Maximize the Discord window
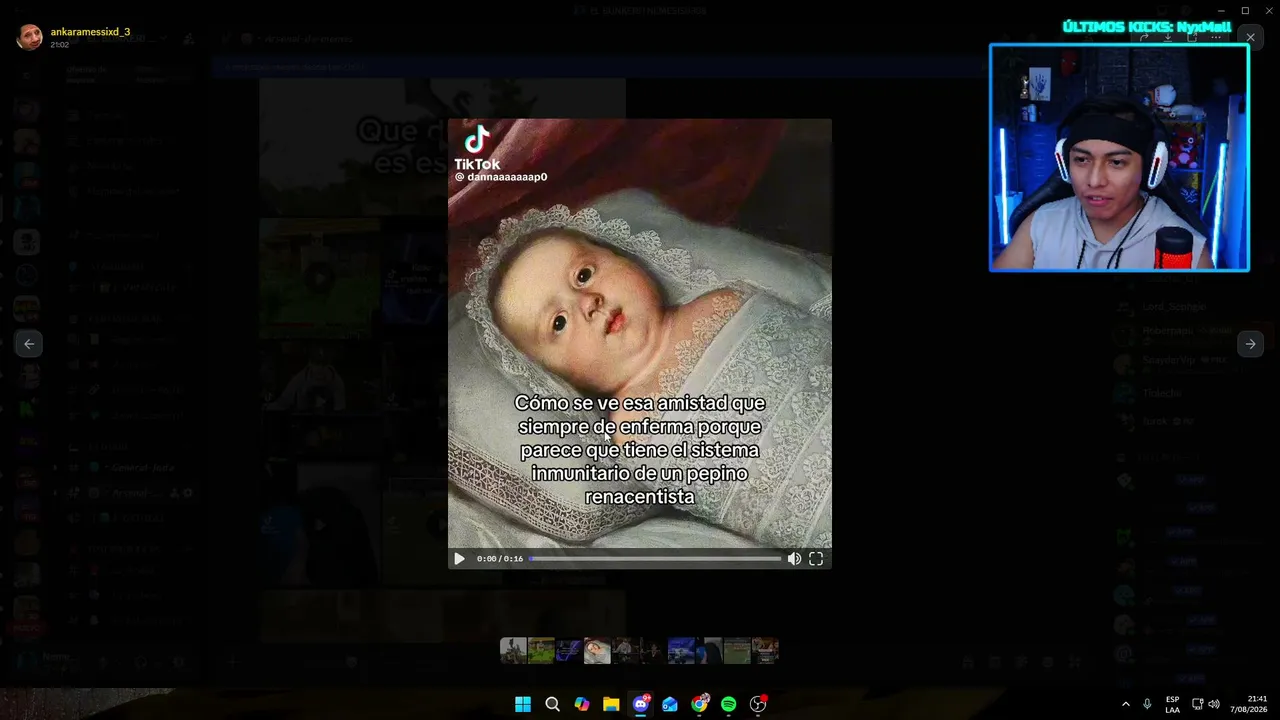Viewport: 1280px width, 720px height. [1245, 10]
